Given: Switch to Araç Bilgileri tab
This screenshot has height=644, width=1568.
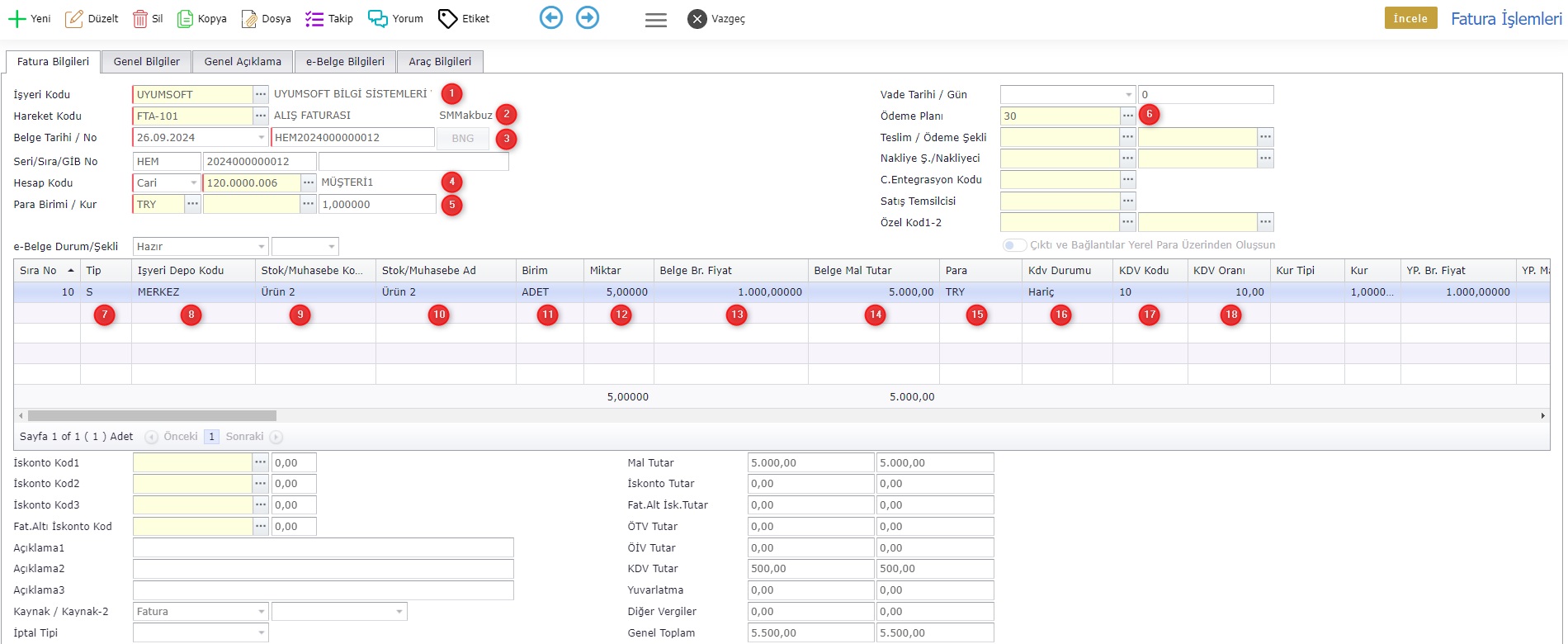Looking at the screenshot, I should pos(440,61).
